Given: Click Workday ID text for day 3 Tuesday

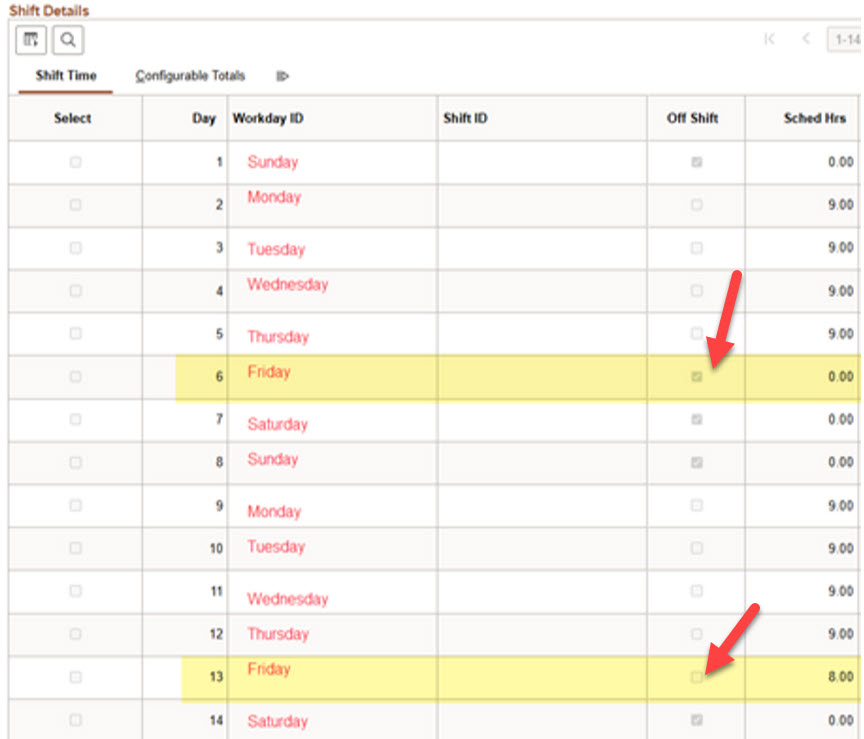Looking at the screenshot, I should [276, 249].
